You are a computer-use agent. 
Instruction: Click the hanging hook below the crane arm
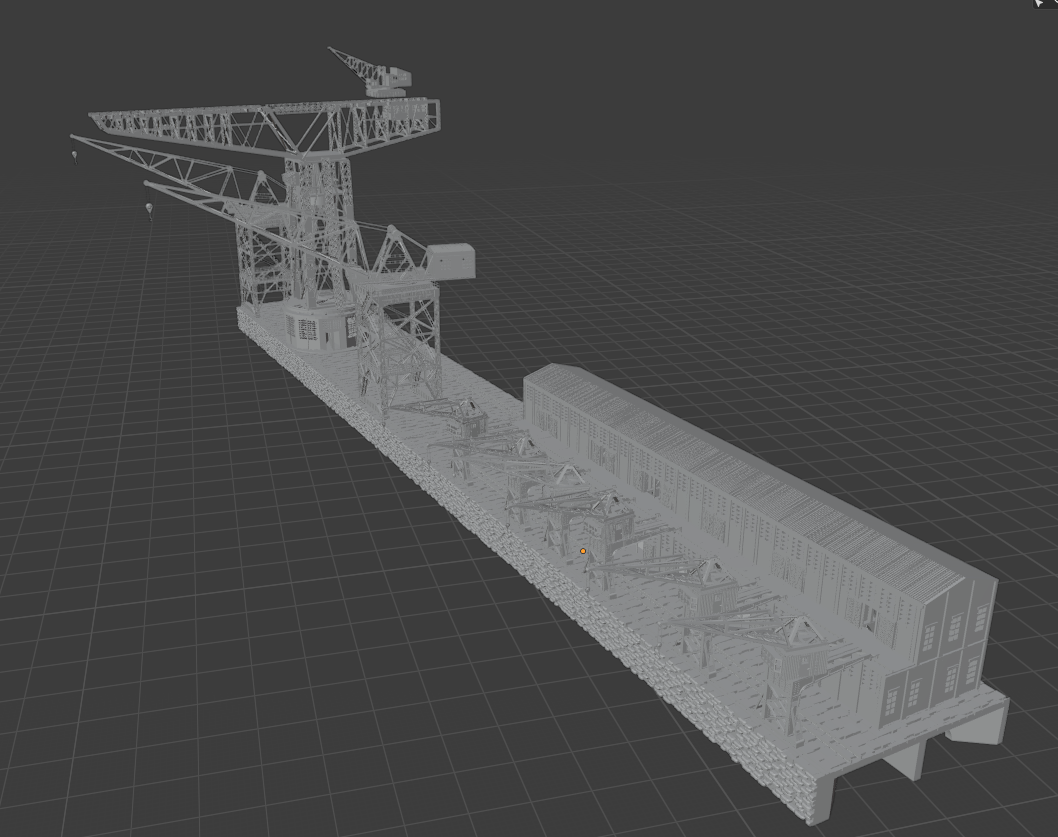tap(150, 205)
